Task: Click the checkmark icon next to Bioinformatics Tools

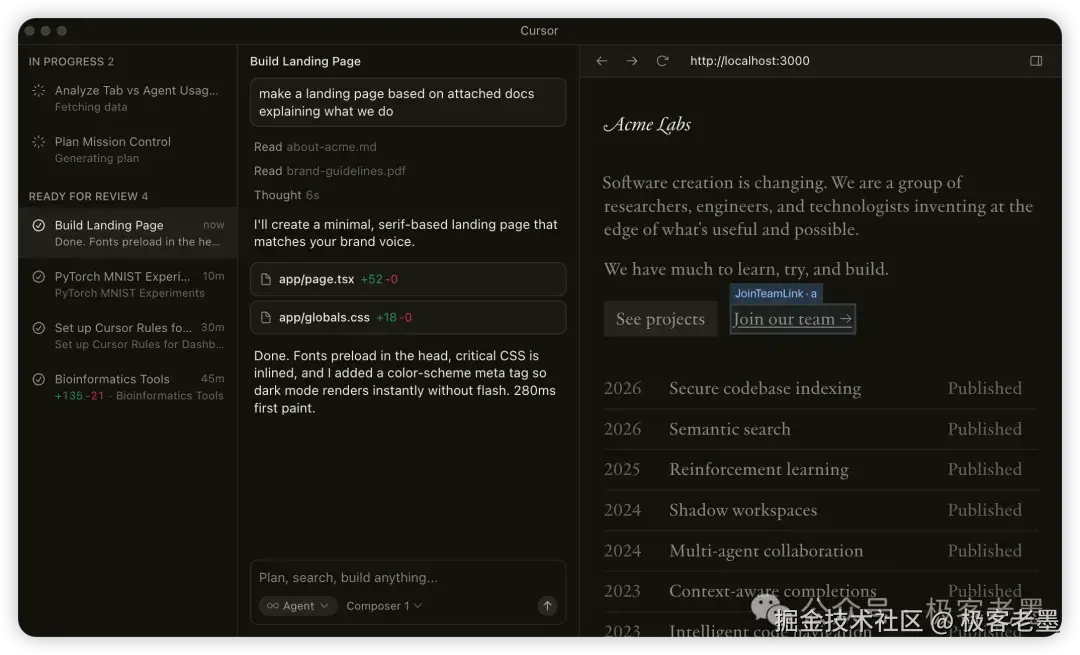Action: 39,379
